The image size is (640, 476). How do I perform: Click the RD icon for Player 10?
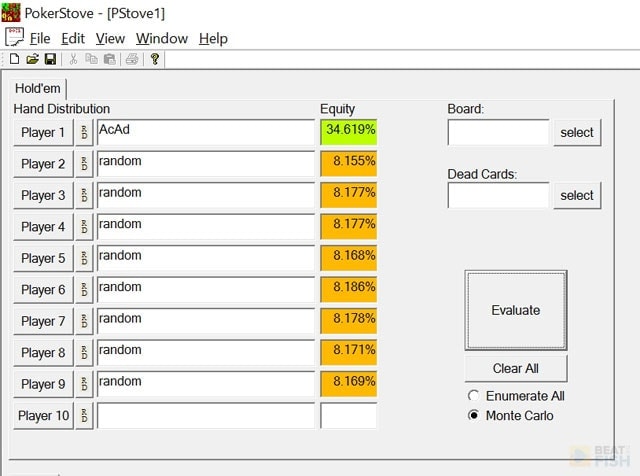point(84,416)
